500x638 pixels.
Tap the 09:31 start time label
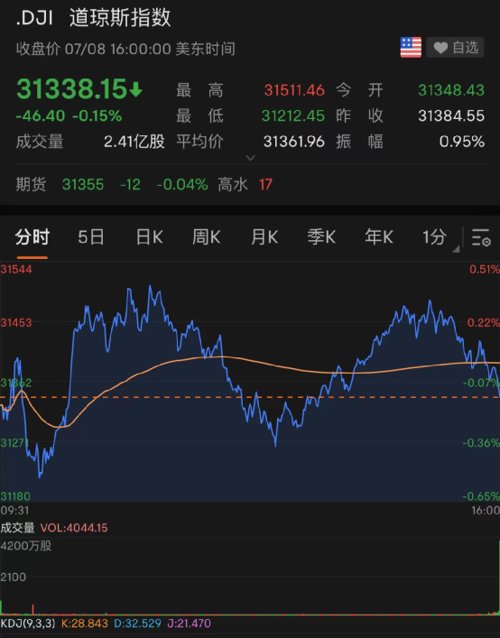[x=15, y=510]
